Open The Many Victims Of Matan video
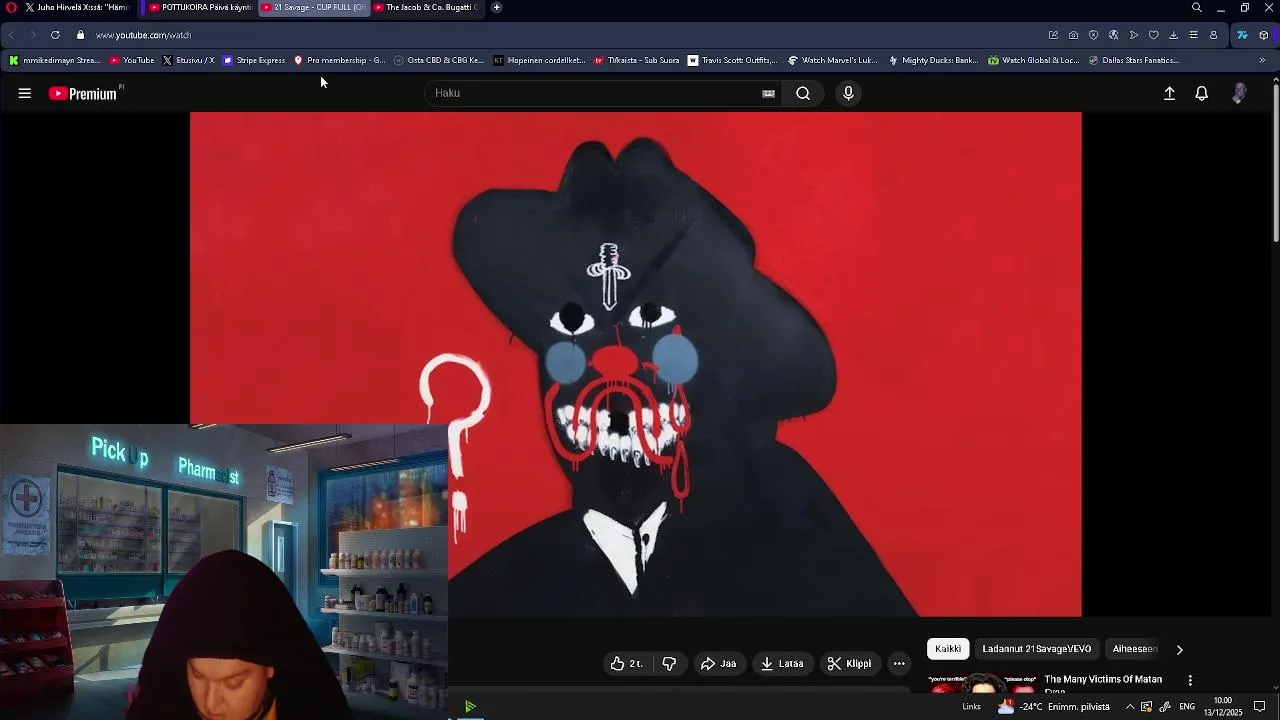 [x=1103, y=680]
